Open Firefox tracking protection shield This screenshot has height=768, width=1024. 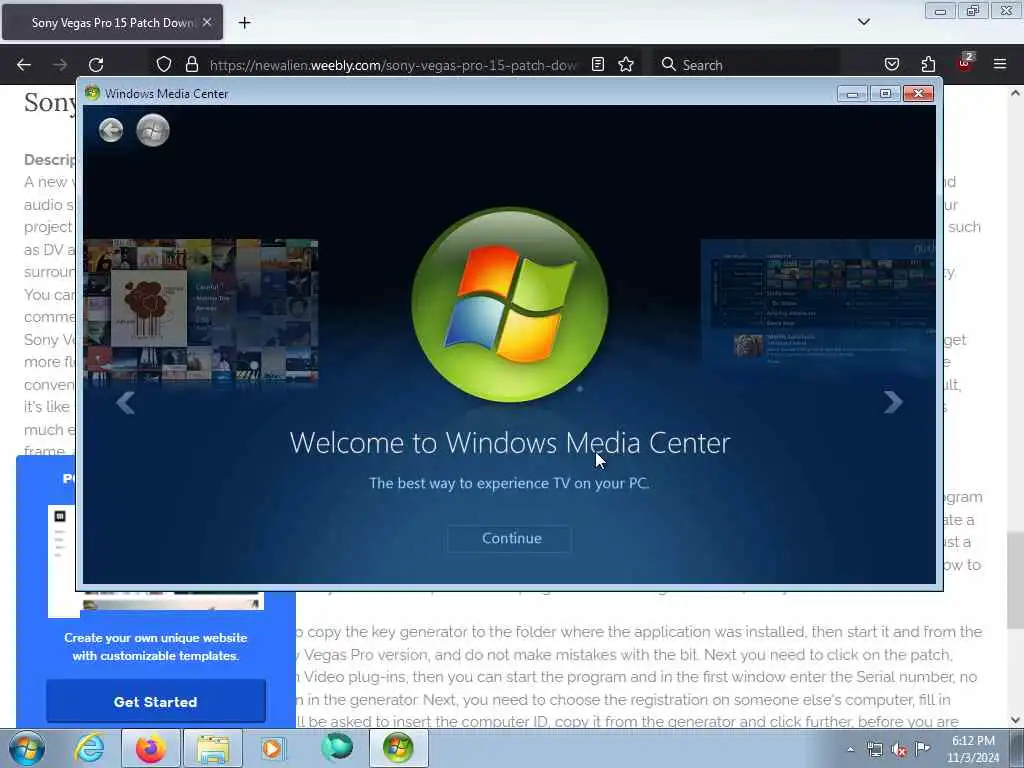pyautogui.click(x=164, y=65)
